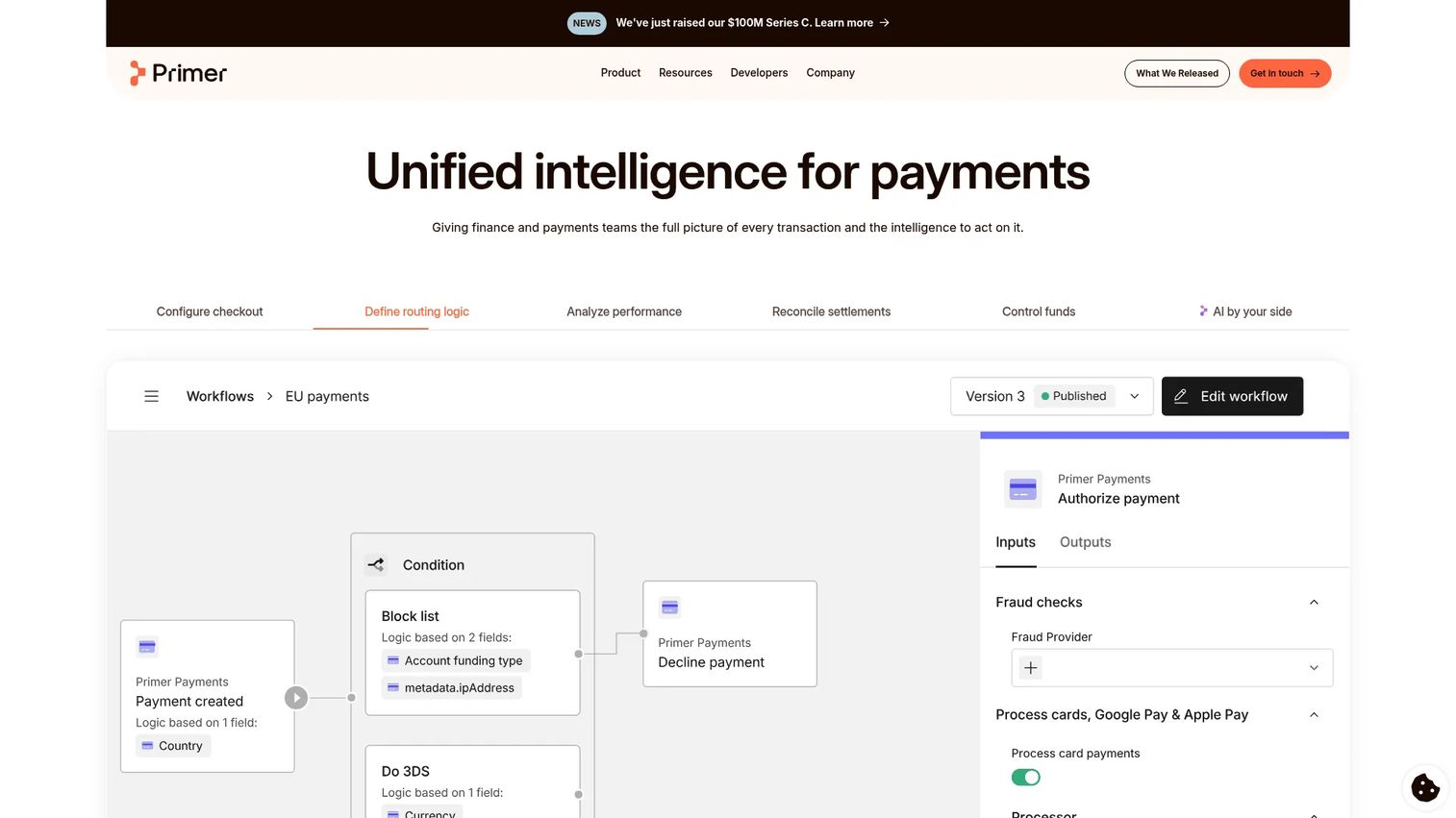Screen dimensions: 1456x818
Task: Collapse the Fraud checks section
Action: 1314,602
